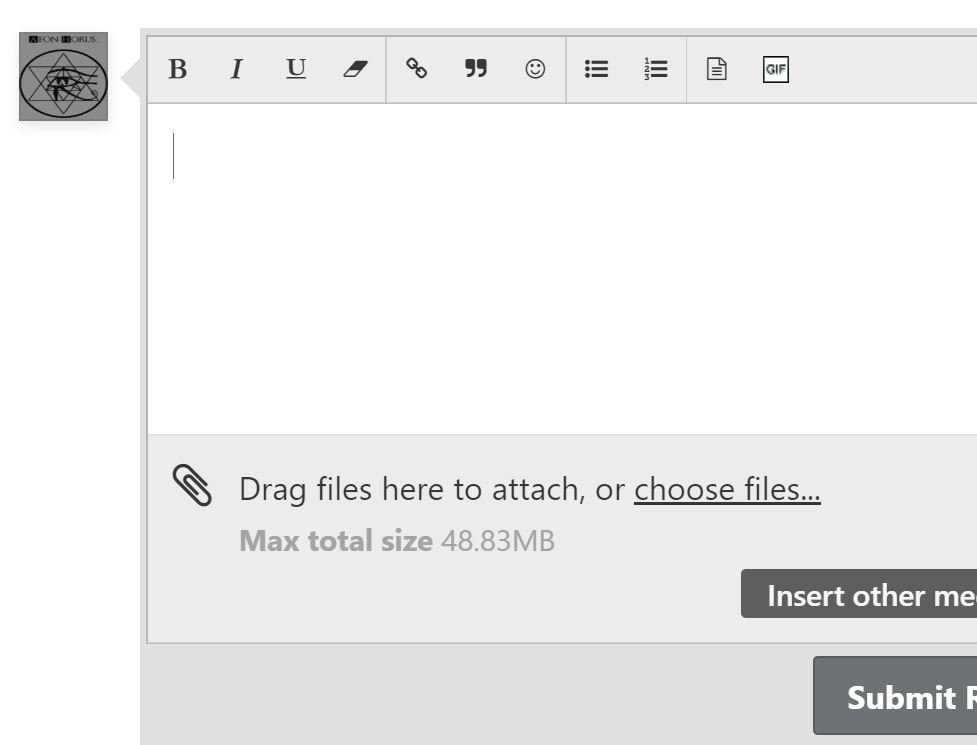Screen dimensions: 977x745
Task: Submit the reply
Action: coord(895,697)
